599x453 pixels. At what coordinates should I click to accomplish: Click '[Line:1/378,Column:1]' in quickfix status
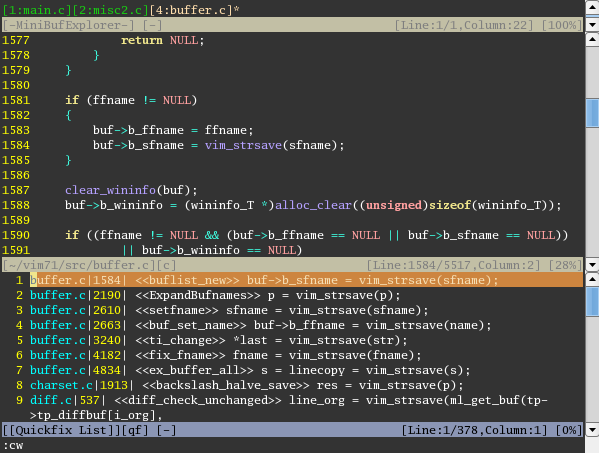(474, 430)
